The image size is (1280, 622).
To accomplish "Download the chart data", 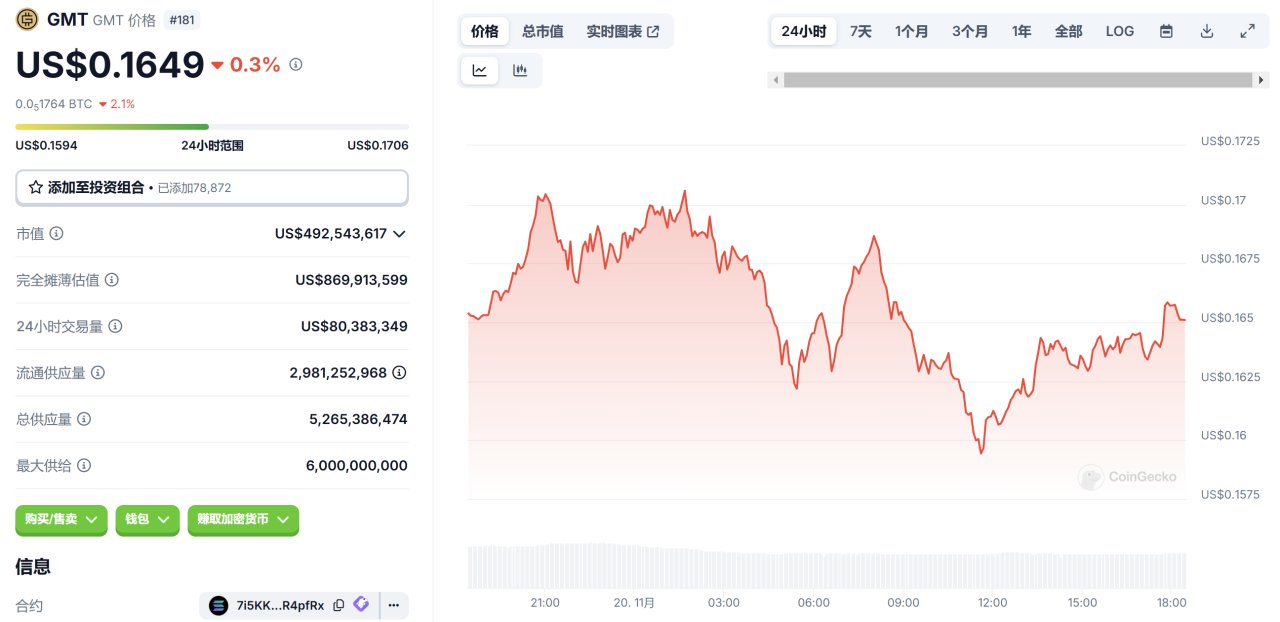I will (x=1207, y=31).
